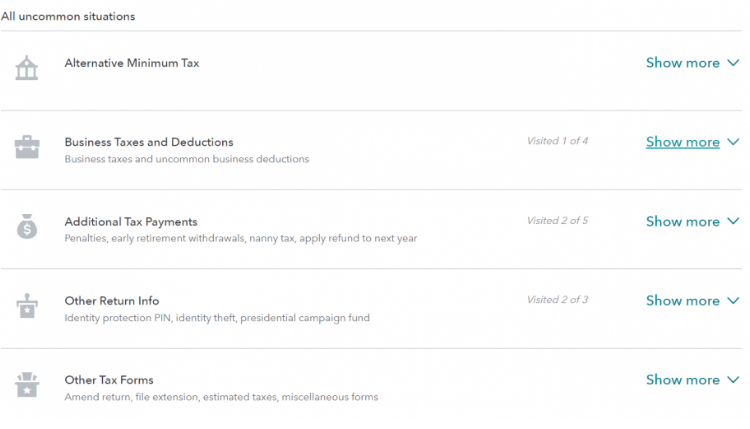Click the Other Tax Forms icon
Viewport: 750px width, 429px height.
(x=27, y=385)
